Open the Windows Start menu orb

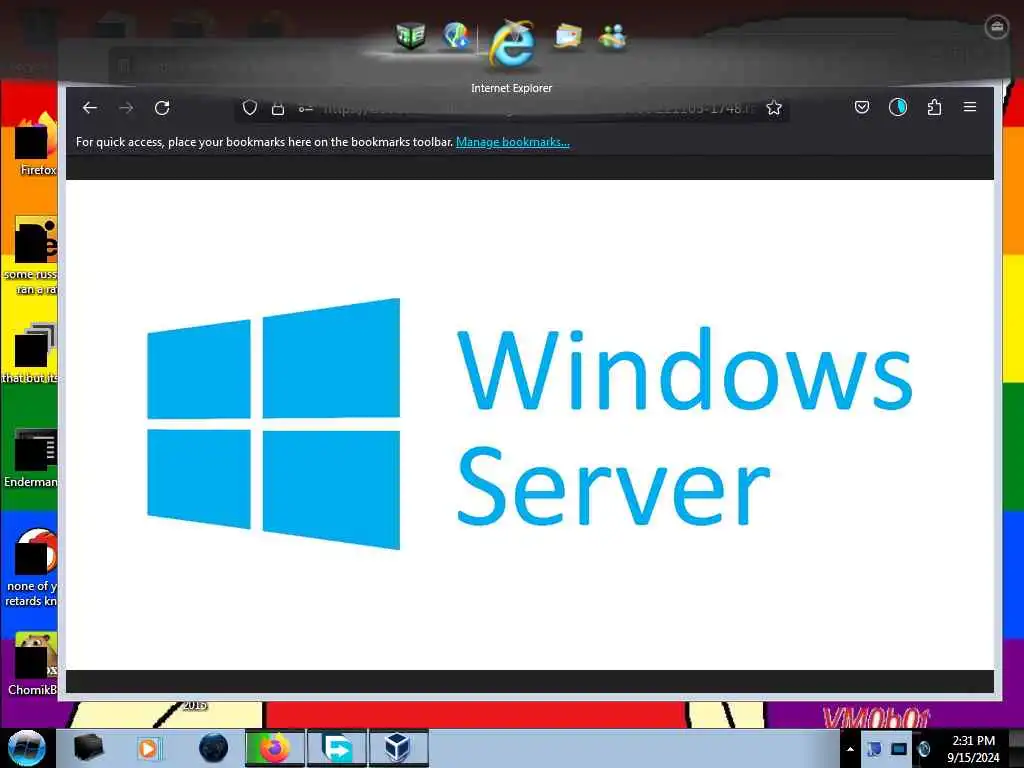(26, 748)
